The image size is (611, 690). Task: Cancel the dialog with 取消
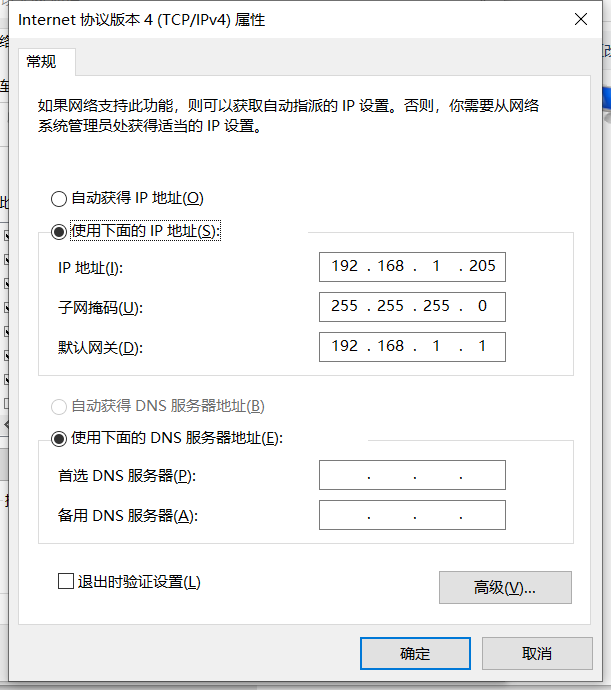click(x=537, y=653)
